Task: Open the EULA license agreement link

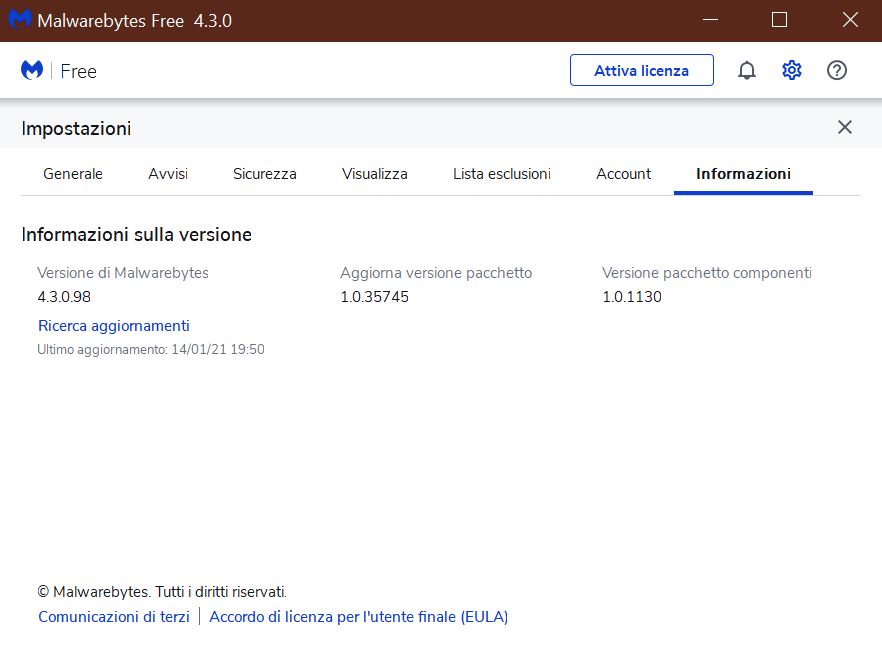Action: click(359, 617)
